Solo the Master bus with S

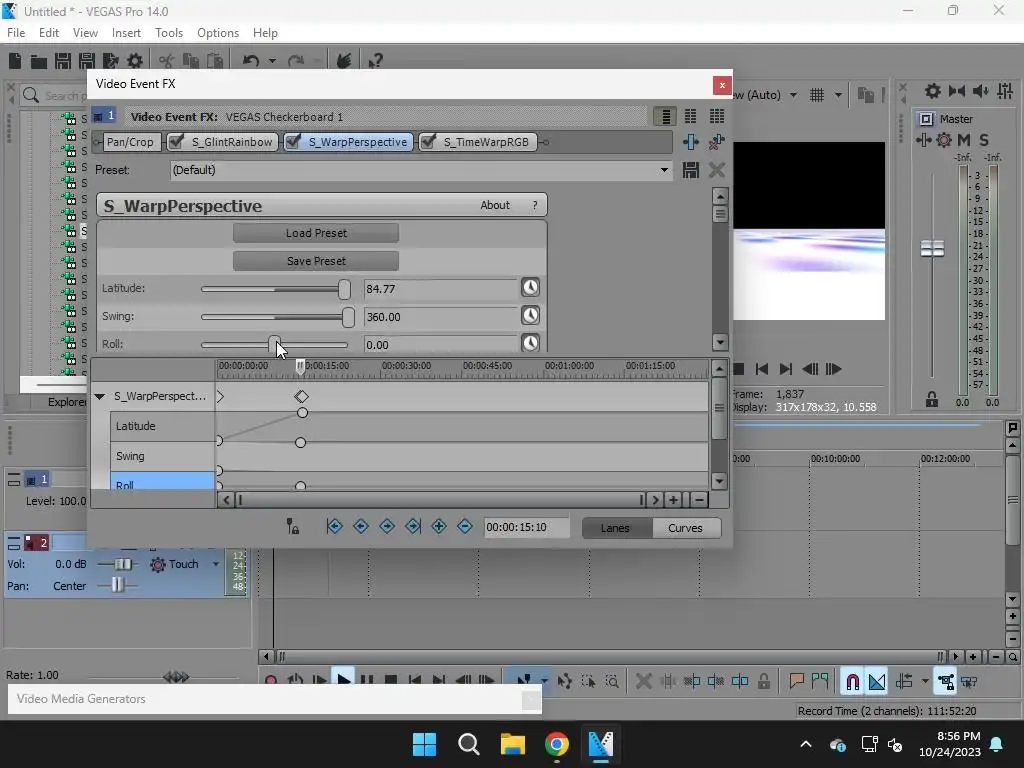(984, 140)
